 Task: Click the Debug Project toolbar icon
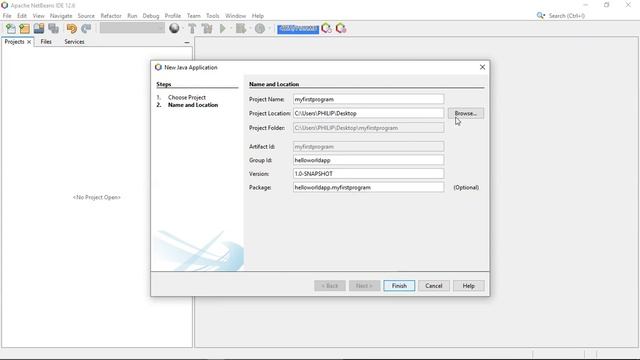(x=241, y=28)
